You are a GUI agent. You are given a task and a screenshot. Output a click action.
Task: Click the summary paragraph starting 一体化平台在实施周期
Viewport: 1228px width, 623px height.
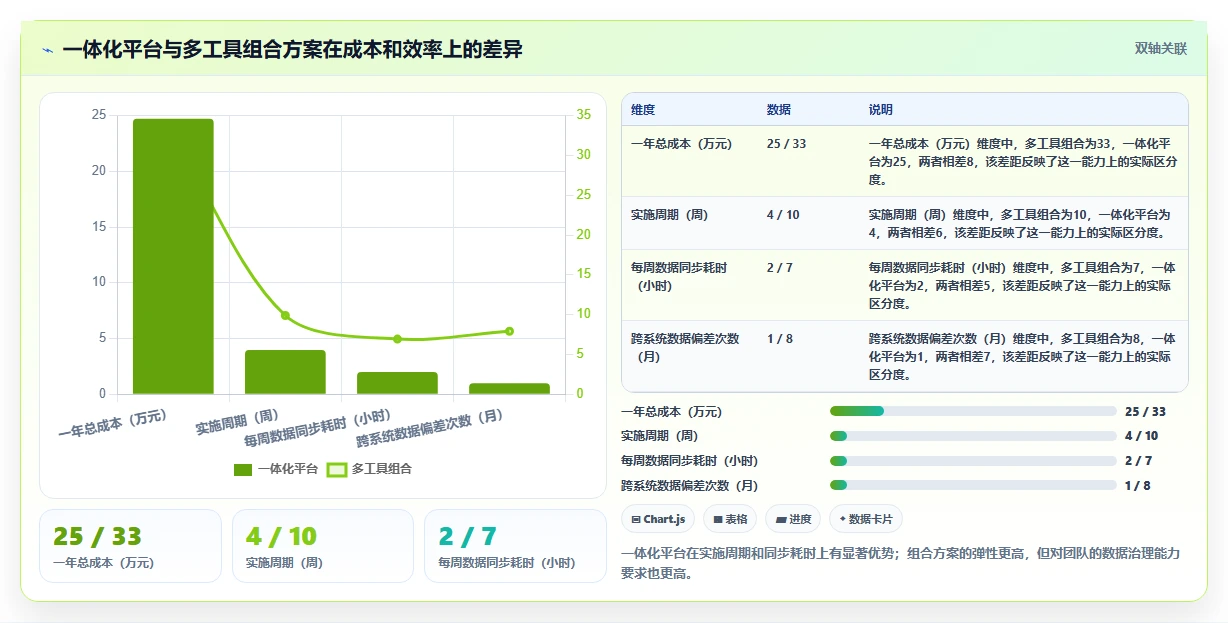click(x=900, y=564)
